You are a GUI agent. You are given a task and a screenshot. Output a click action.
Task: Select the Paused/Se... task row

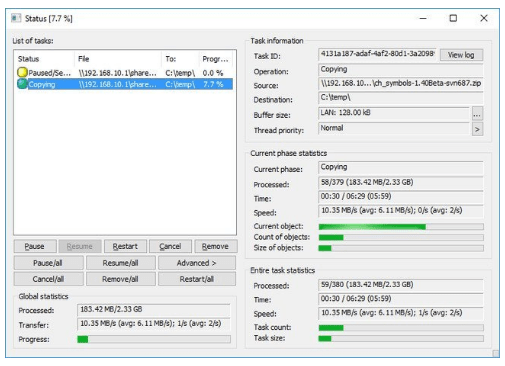[x=125, y=73]
